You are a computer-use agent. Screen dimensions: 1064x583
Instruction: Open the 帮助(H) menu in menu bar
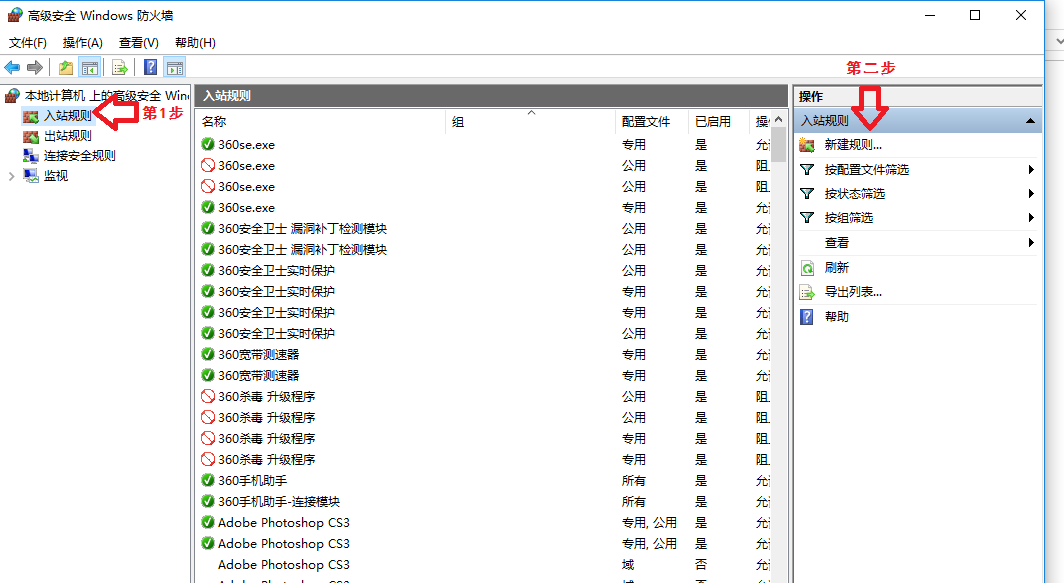(195, 43)
